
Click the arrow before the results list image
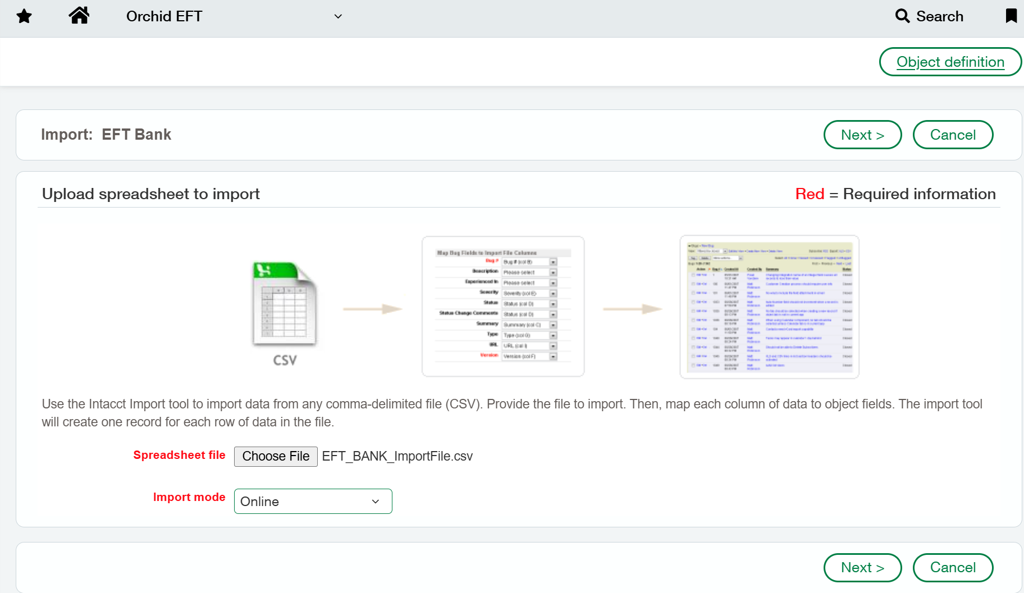point(632,309)
